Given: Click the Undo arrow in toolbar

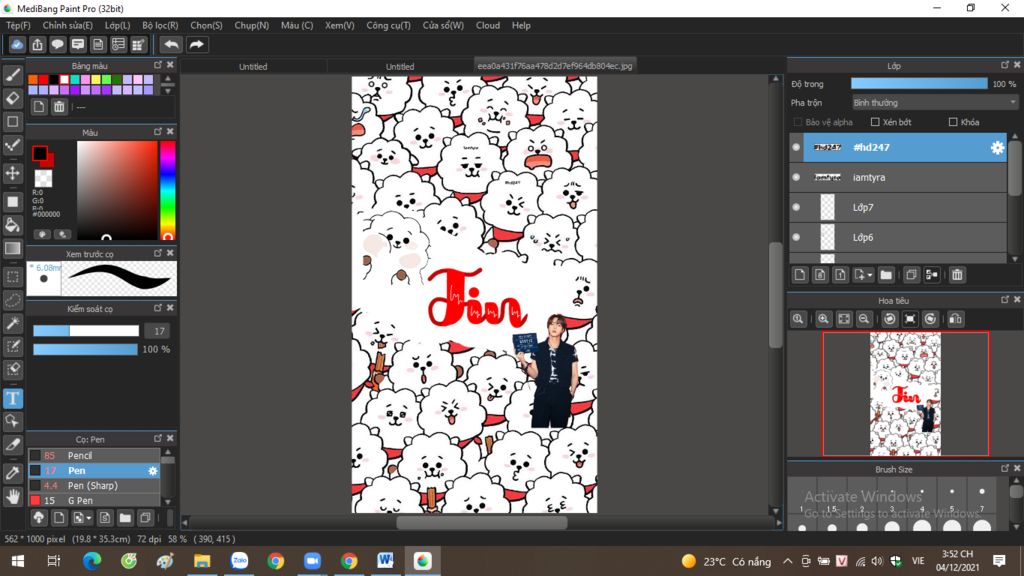Looking at the screenshot, I should 171,44.
